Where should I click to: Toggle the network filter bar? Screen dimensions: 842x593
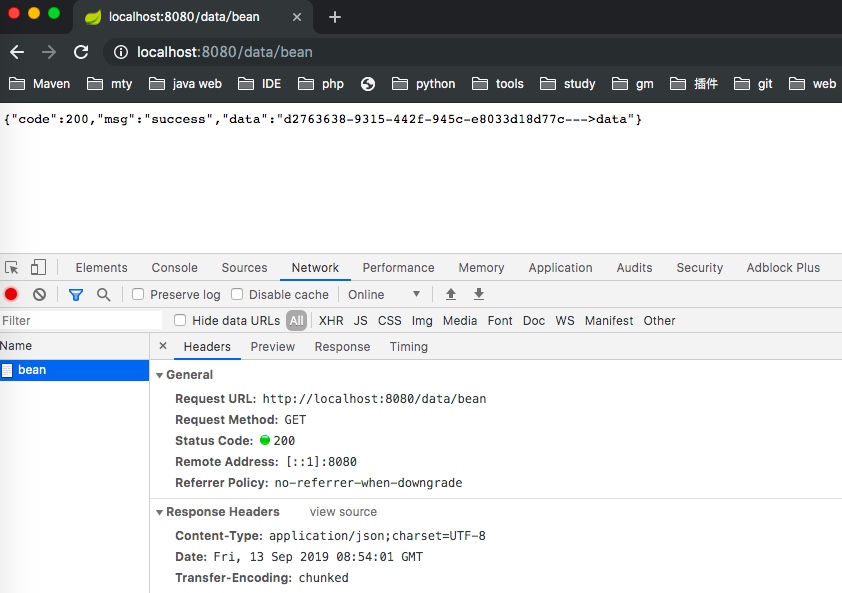(75, 294)
